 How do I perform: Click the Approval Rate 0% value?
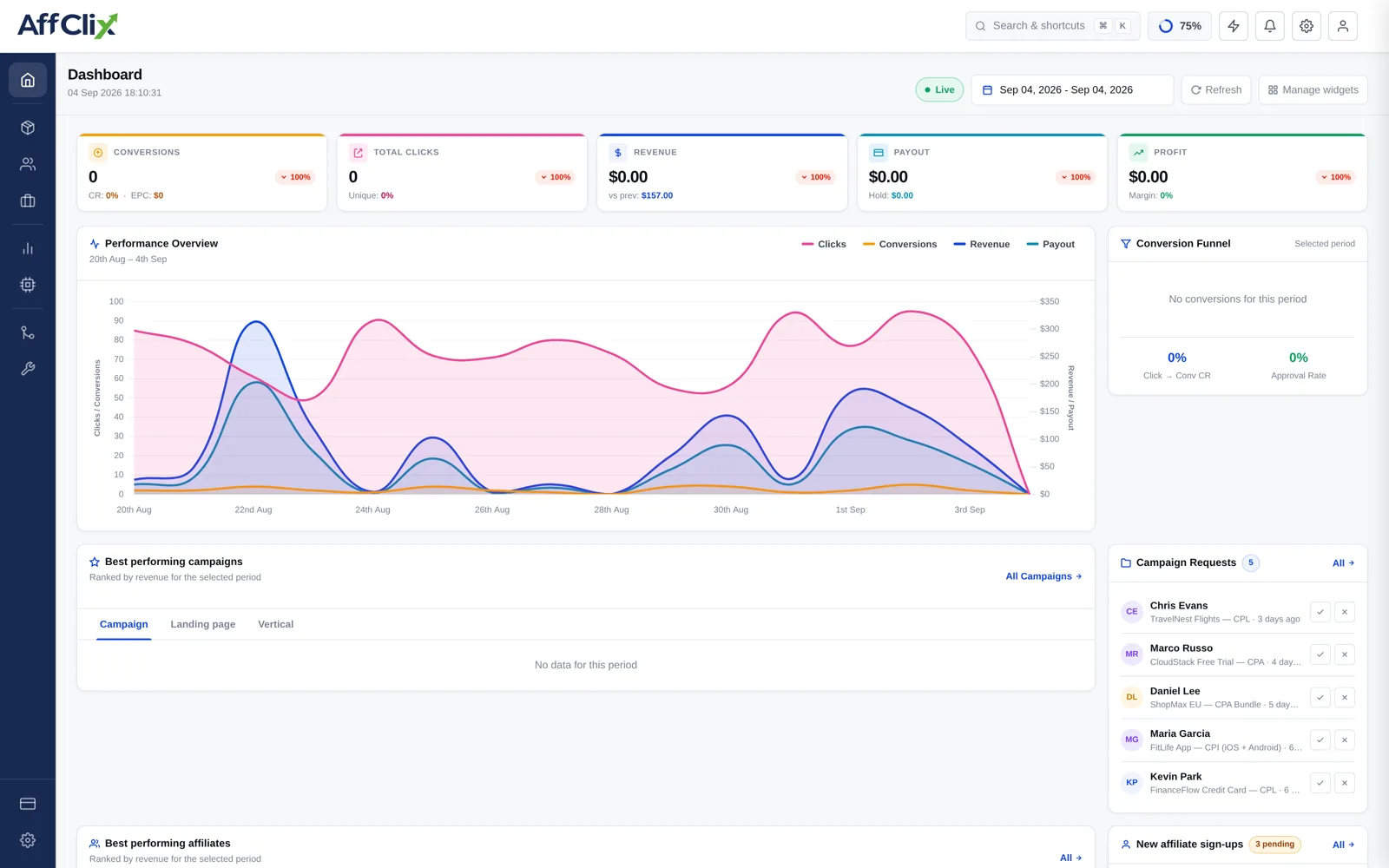[1299, 358]
